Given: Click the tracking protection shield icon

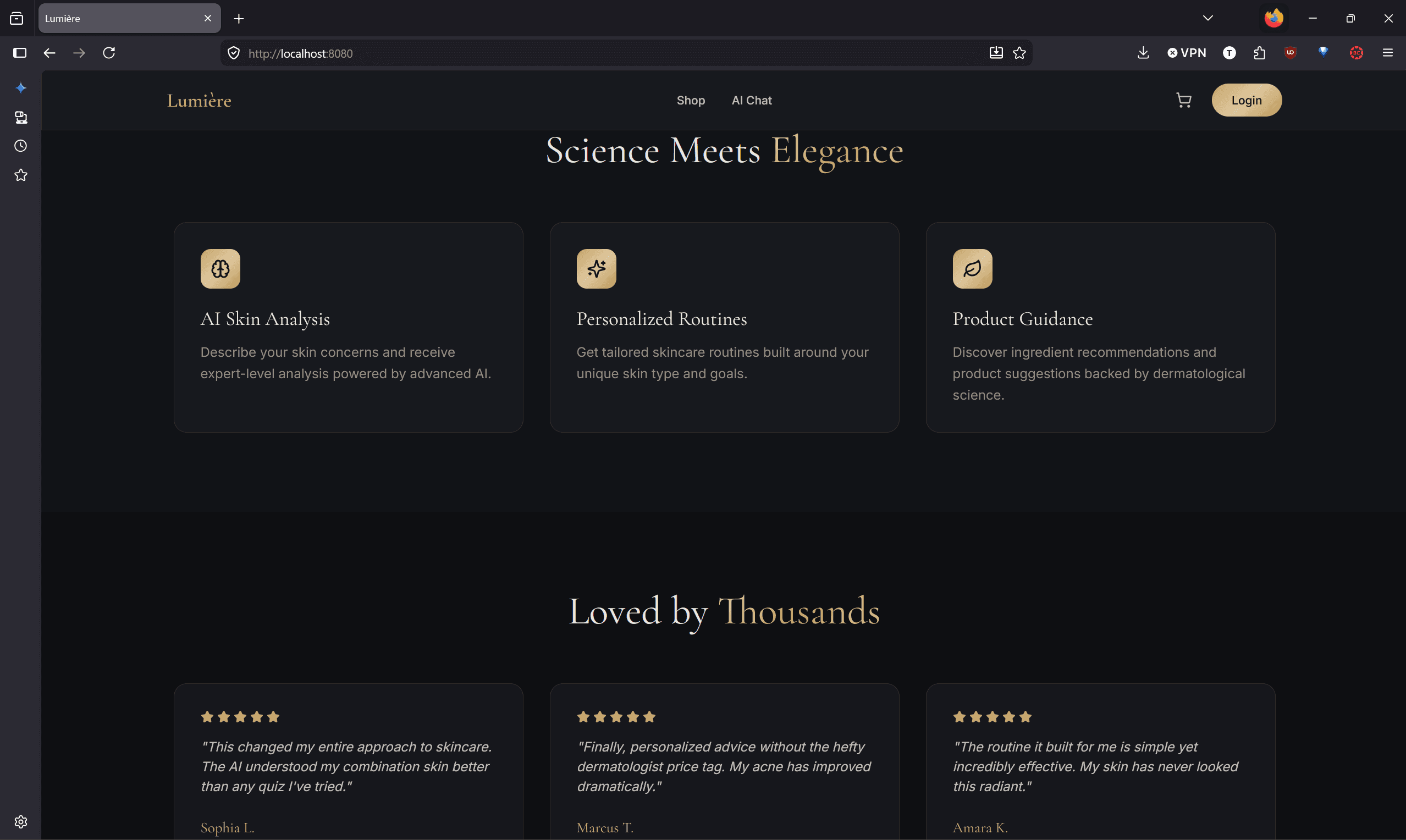Looking at the screenshot, I should click(x=233, y=53).
